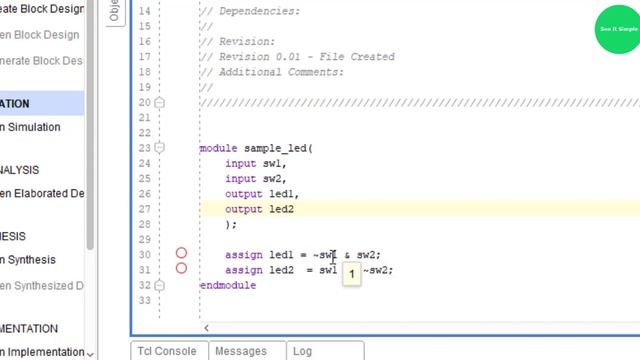The height and width of the screenshot is (360, 640).
Task: Click Generate Block Design entry
Action: pyautogui.click(x=41, y=61)
